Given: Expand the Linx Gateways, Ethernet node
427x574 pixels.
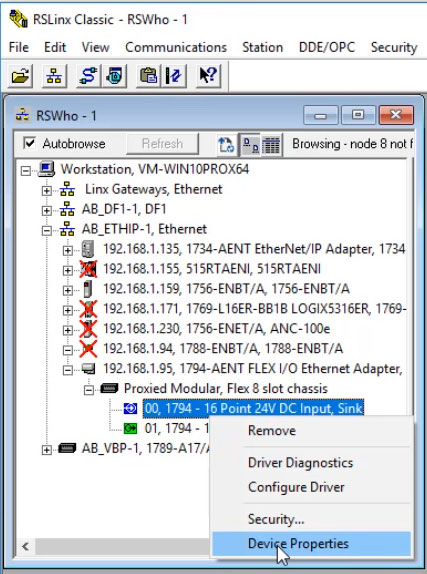Looking at the screenshot, I should 47,191.
